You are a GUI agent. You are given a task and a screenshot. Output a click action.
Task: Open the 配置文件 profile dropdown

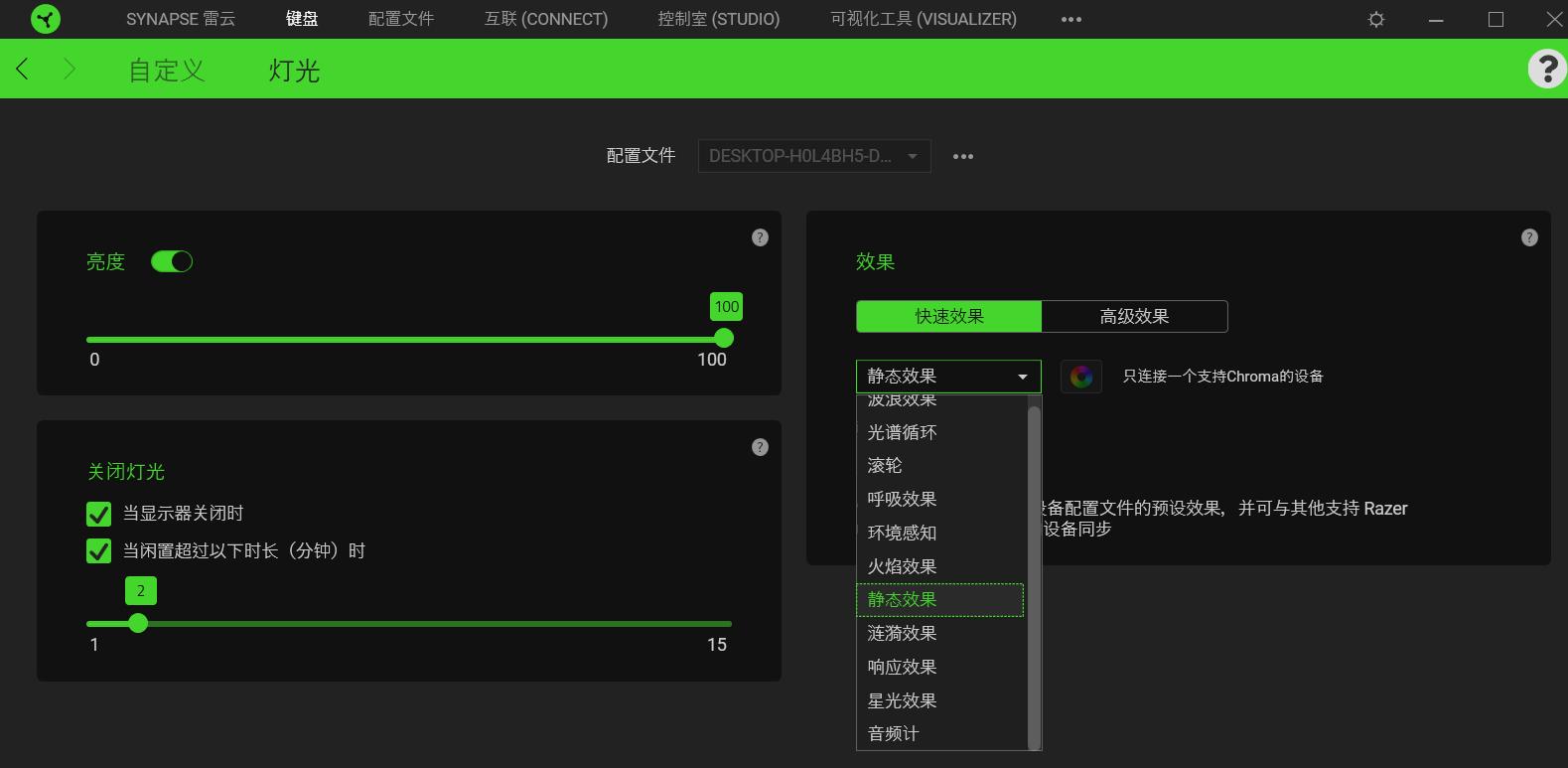(x=814, y=156)
